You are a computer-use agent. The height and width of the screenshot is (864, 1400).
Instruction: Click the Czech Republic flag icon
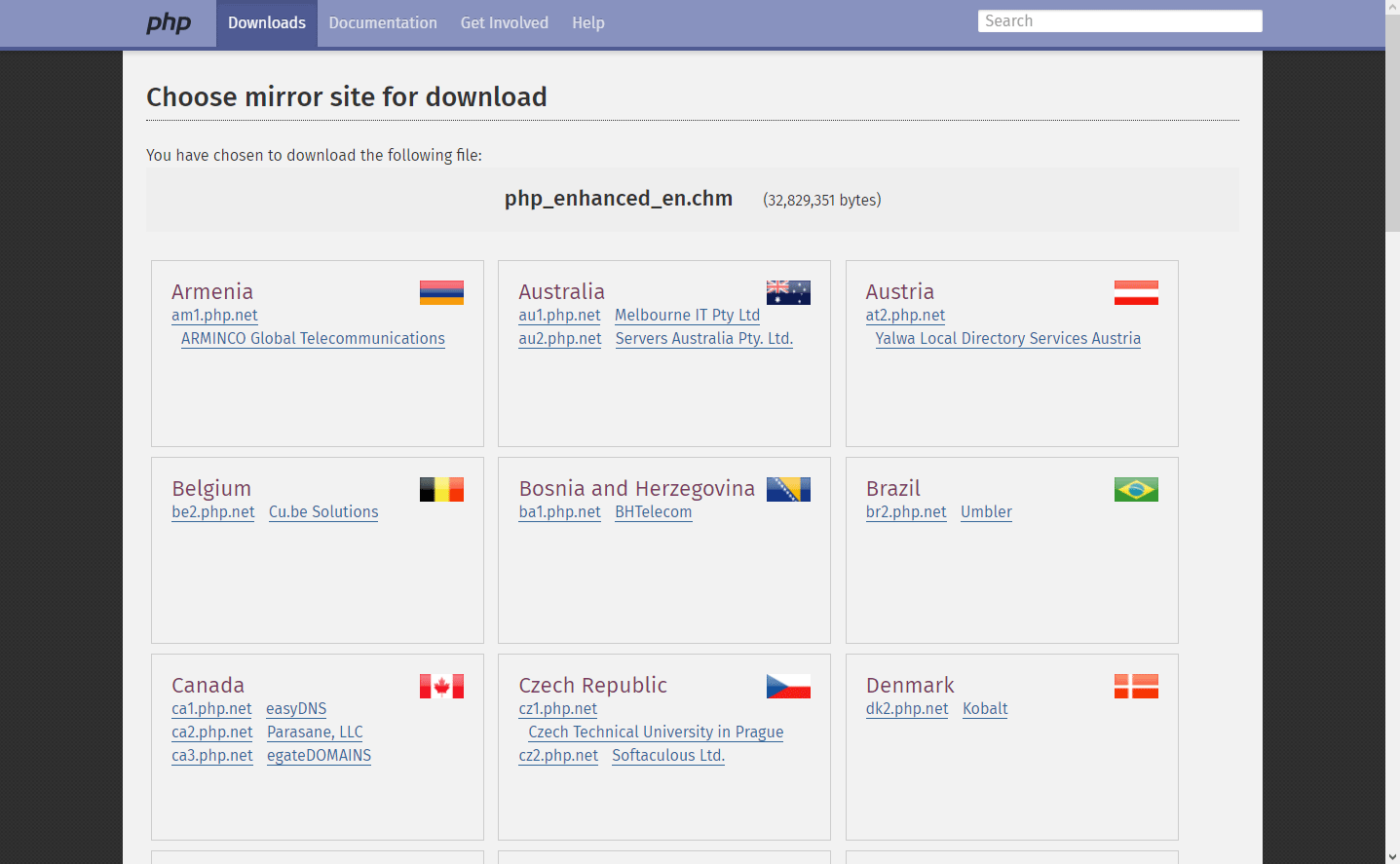[788, 686]
